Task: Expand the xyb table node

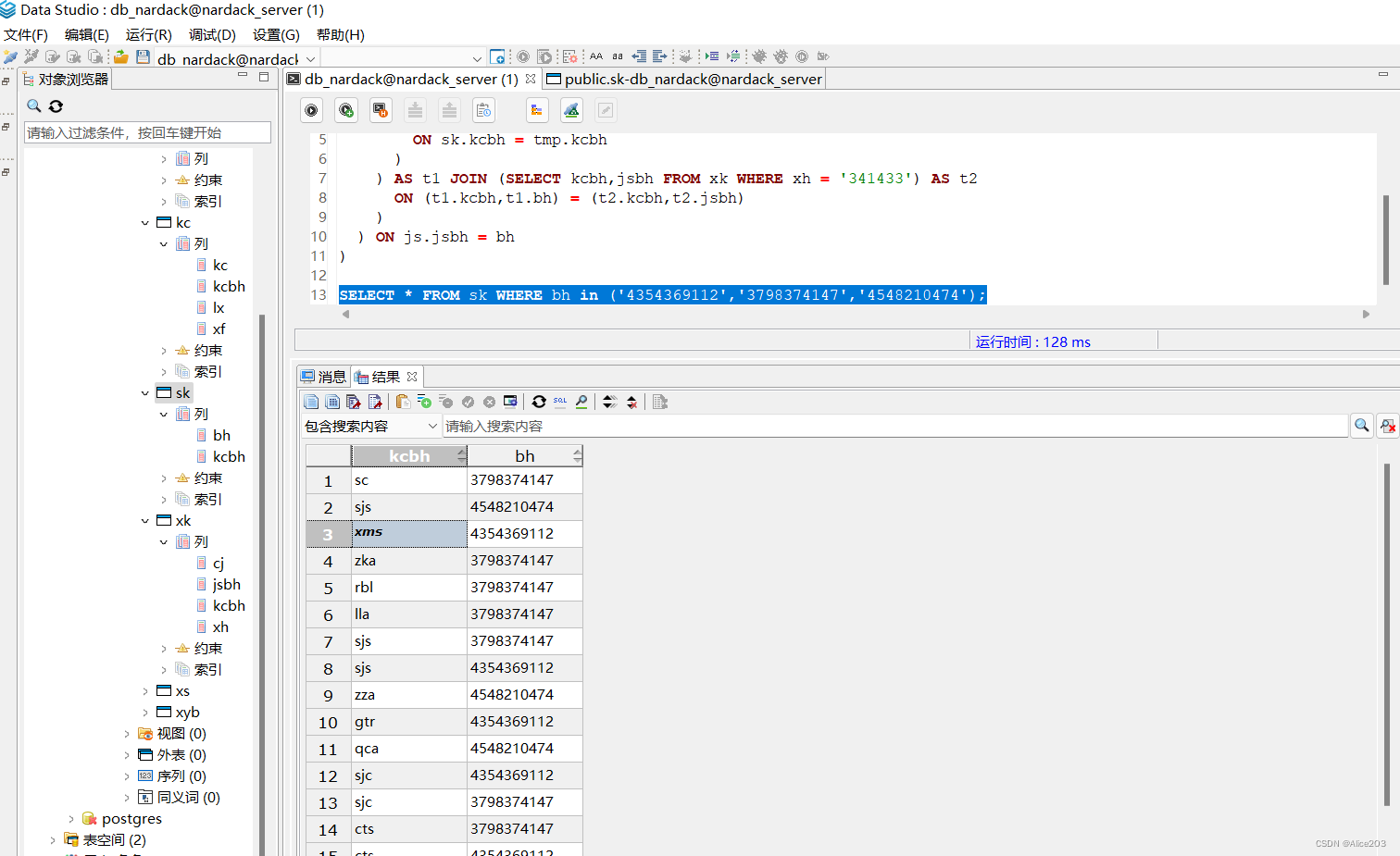Action: pyautogui.click(x=145, y=713)
